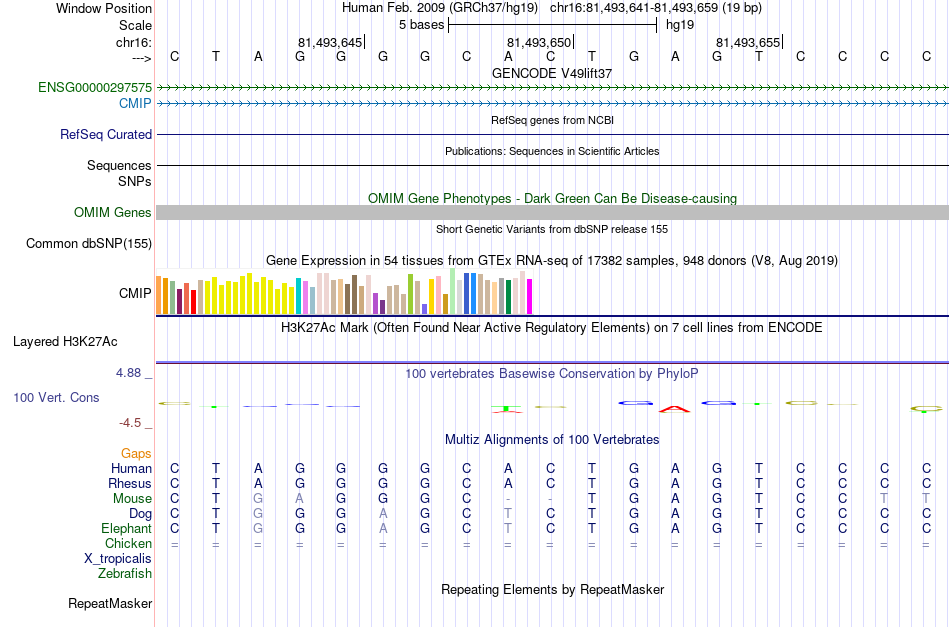Select the Layered H3K27Ac track label
950x627 pixels.
click(x=65, y=342)
